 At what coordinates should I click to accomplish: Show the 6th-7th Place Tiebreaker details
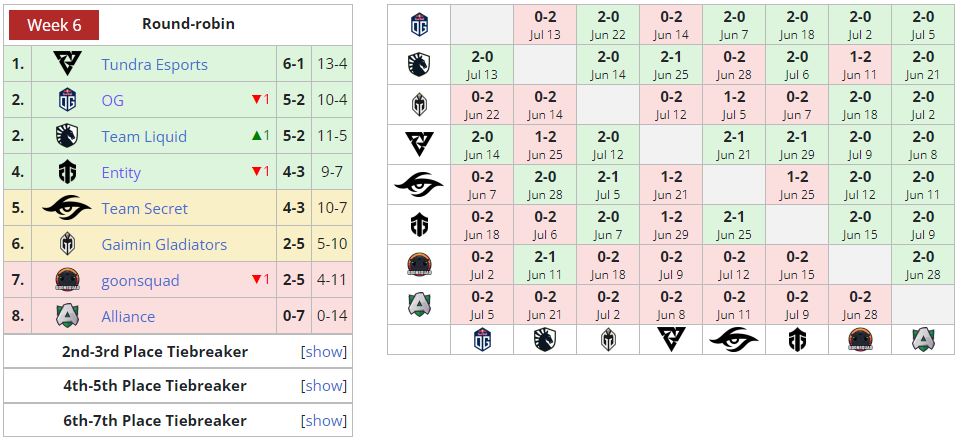[x=324, y=421]
